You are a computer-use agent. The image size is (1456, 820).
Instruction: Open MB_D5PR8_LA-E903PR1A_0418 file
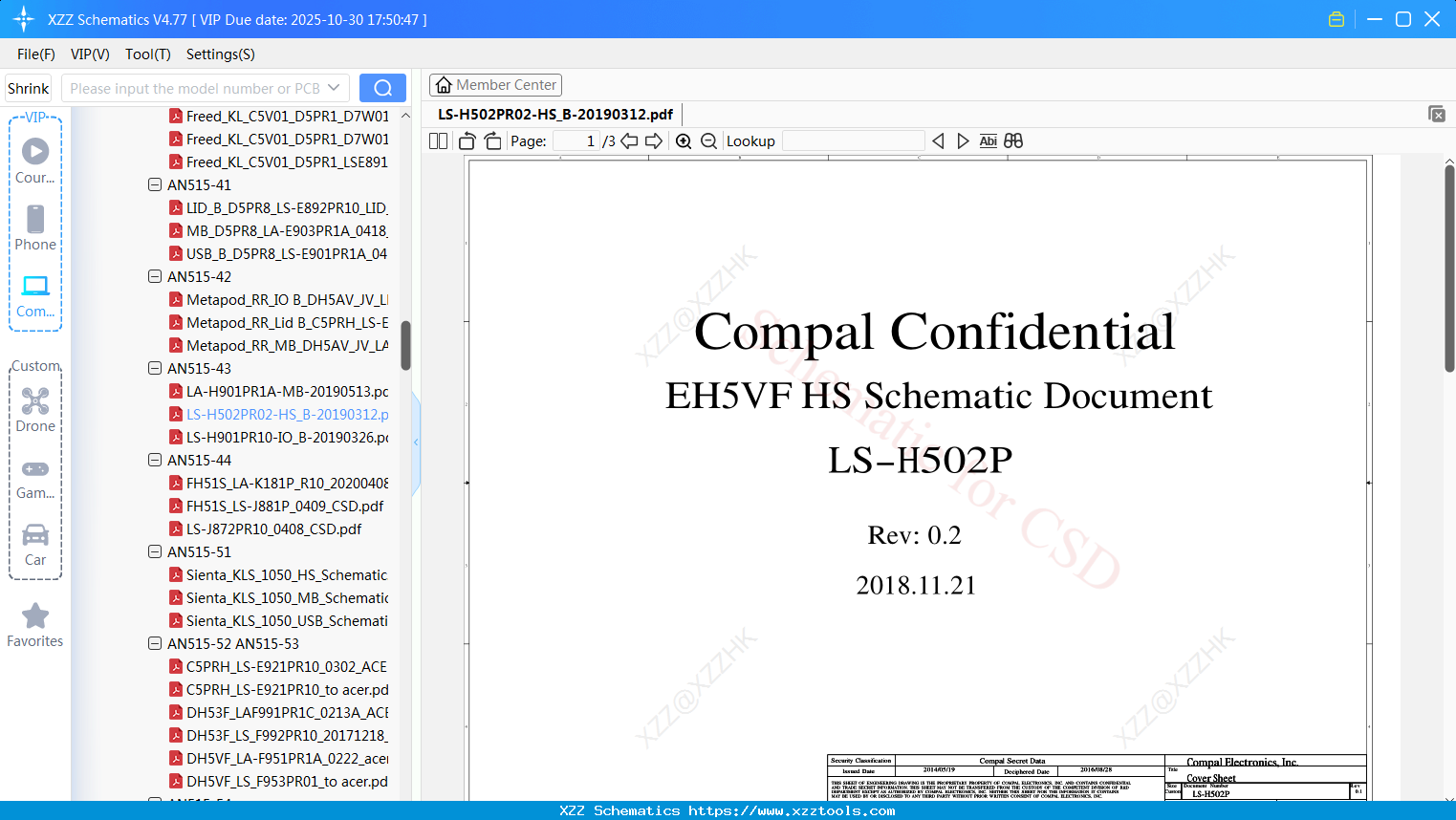pos(279,230)
